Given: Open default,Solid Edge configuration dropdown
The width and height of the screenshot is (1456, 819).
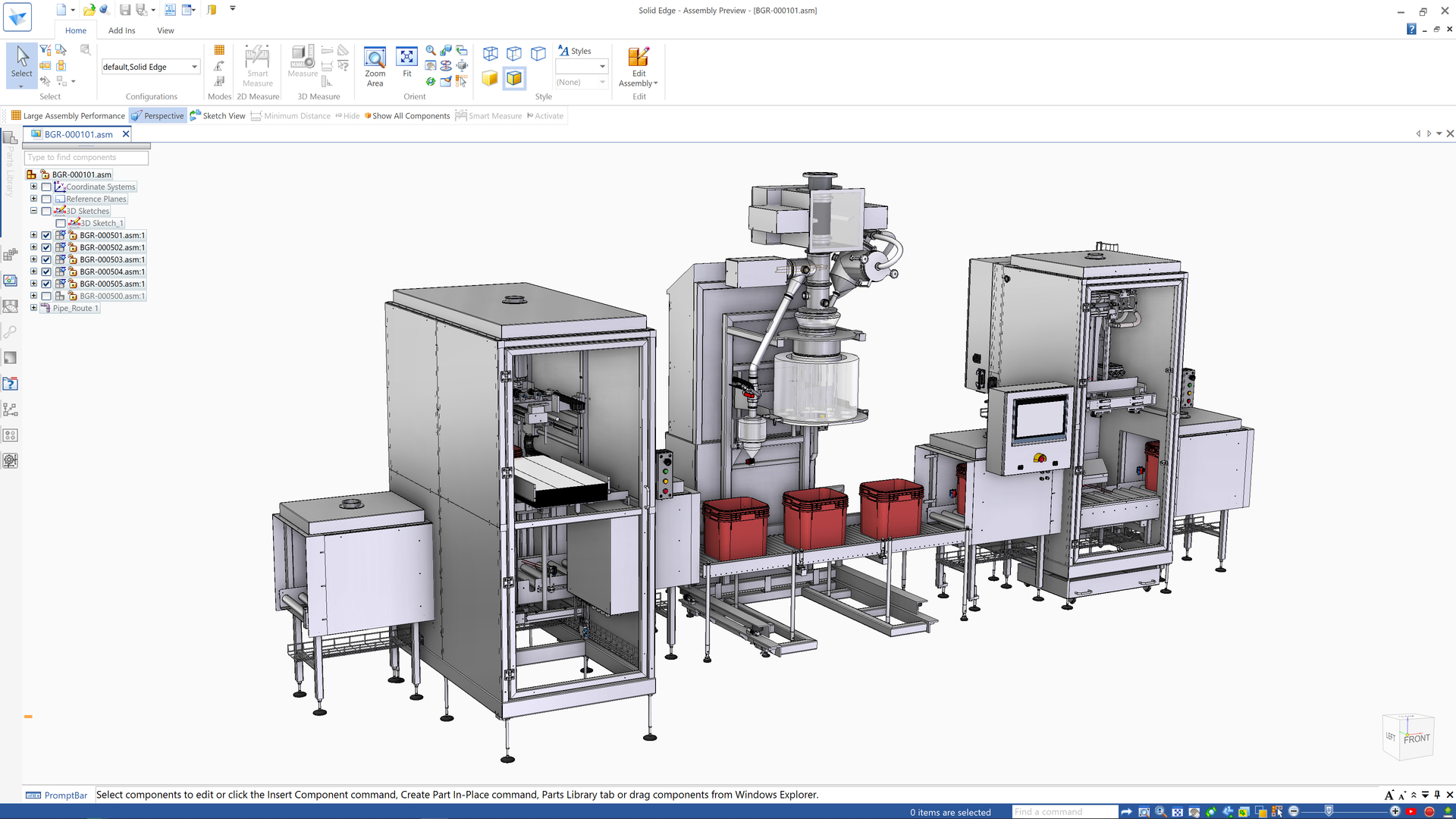Looking at the screenshot, I should (x=194, y=67).
